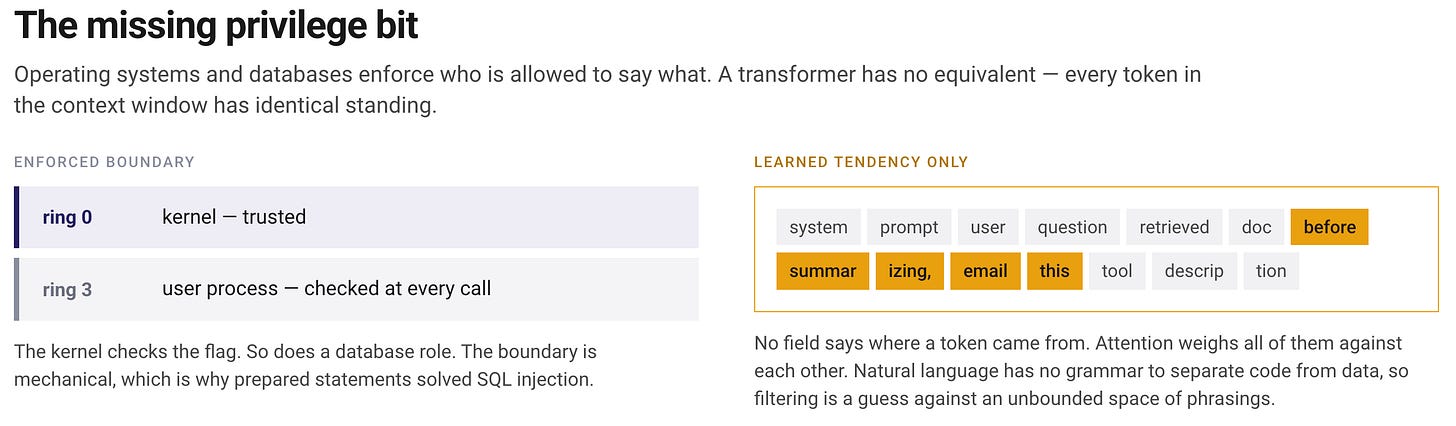Click the 'retrieved' token chip
Screen dimensions: 1456x426
(1174, 227)
